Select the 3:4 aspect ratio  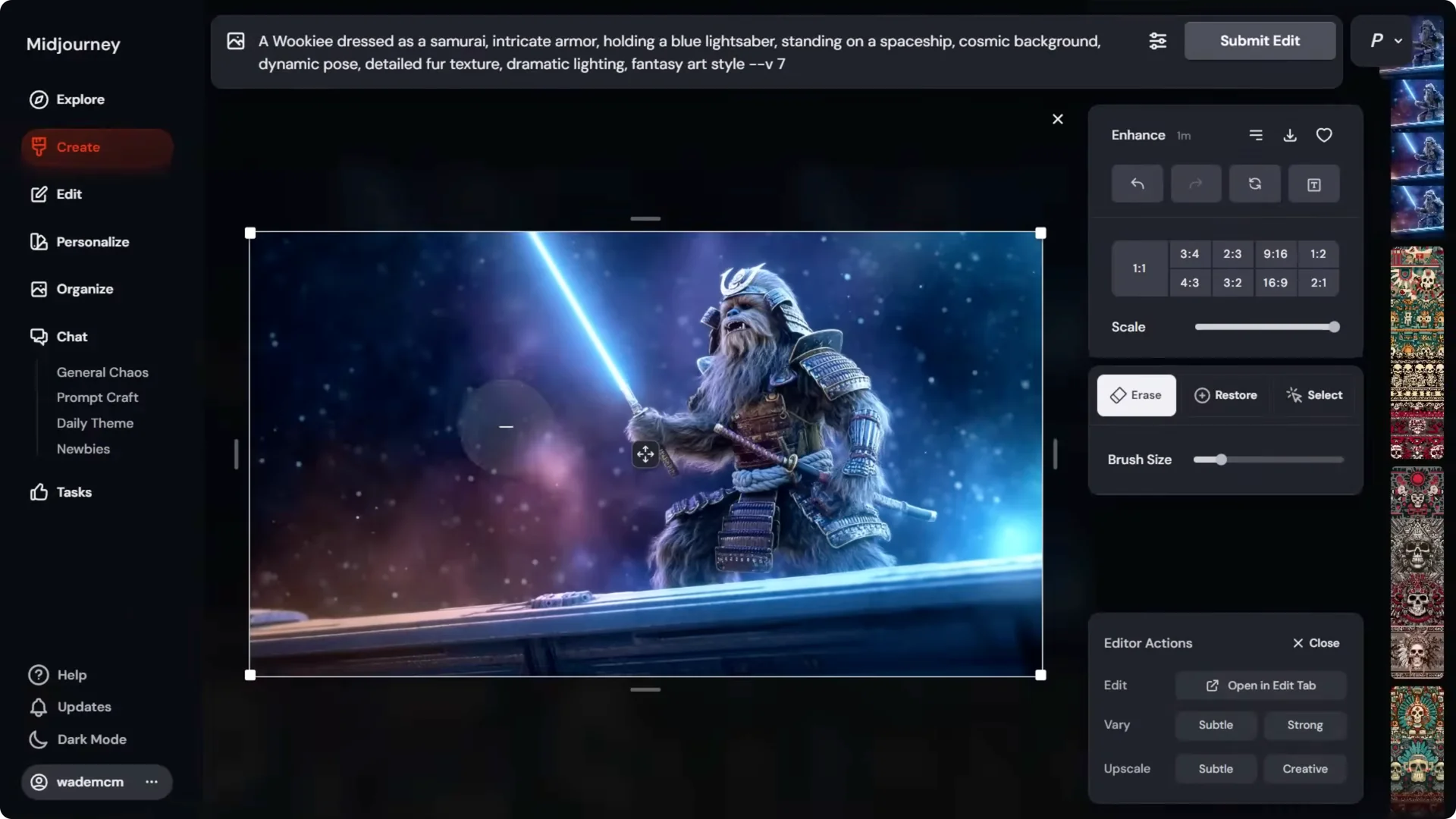click(1189, 253)
